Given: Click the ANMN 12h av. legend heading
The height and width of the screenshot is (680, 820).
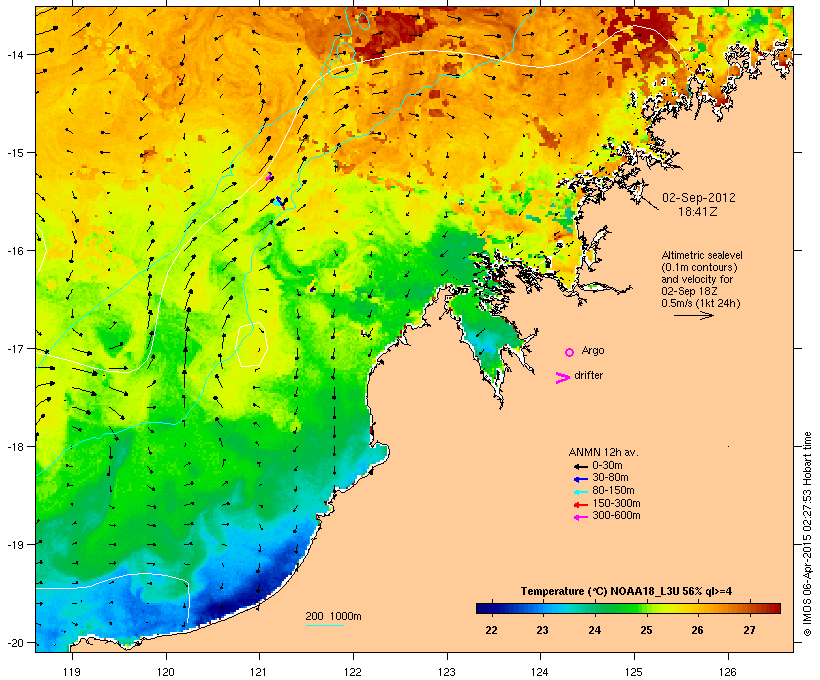Looking at the screenshot, I should coord(603,452).
